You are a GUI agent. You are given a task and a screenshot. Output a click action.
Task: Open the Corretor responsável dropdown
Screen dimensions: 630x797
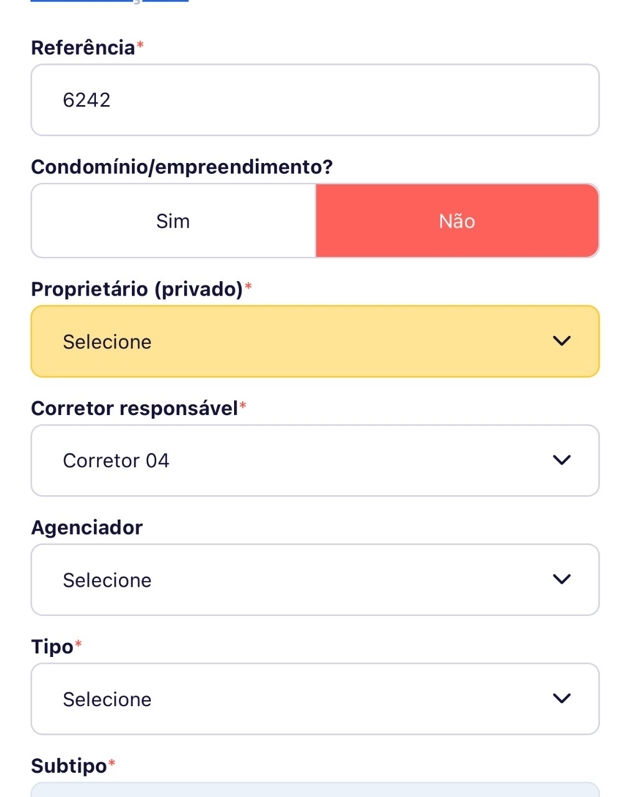coord(315,460)
